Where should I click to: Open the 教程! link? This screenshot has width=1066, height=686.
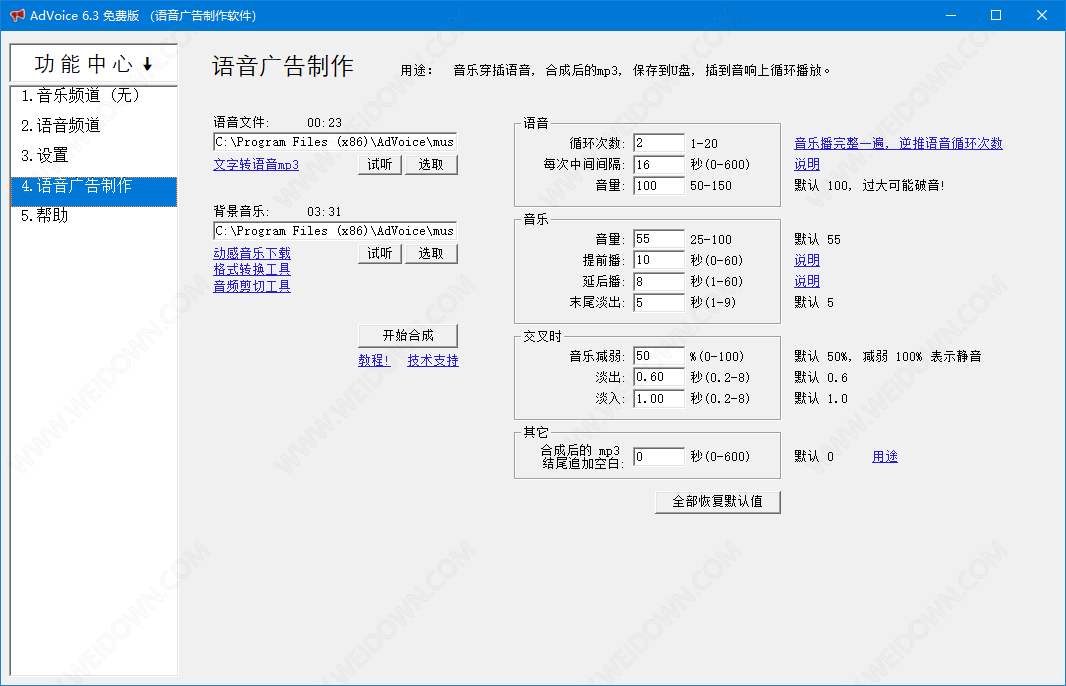[374, 360]
